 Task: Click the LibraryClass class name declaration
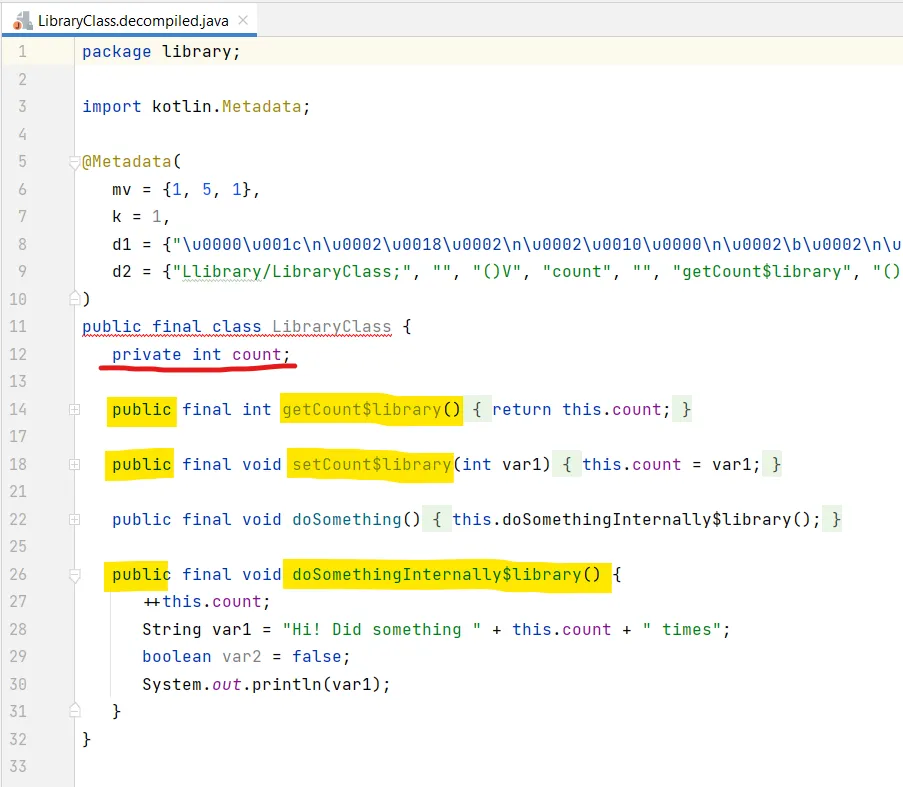(331, 327)
